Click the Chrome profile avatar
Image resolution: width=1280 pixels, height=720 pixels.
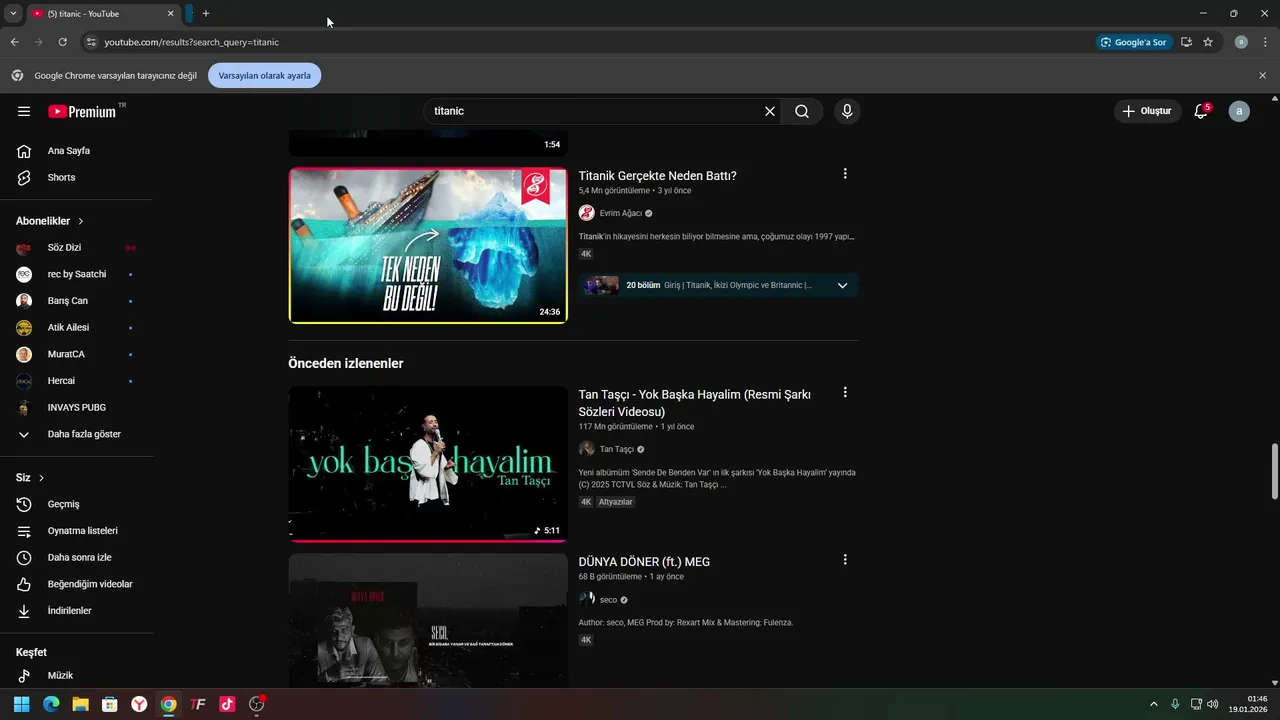point(1241,42)
